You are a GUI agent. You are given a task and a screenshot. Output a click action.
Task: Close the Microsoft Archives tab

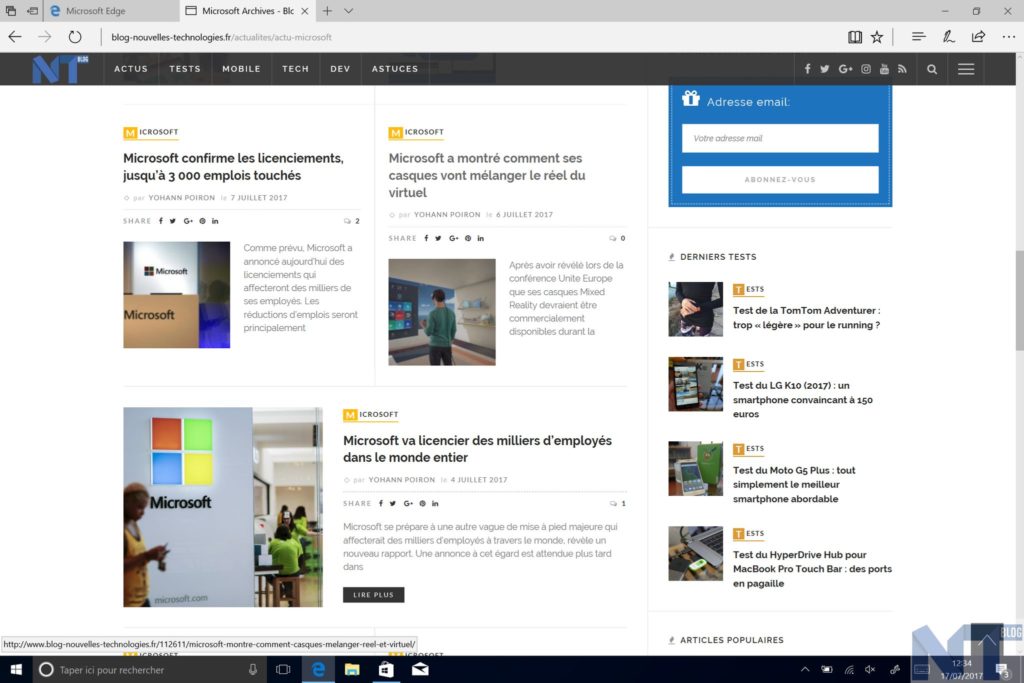click(304, 11)
